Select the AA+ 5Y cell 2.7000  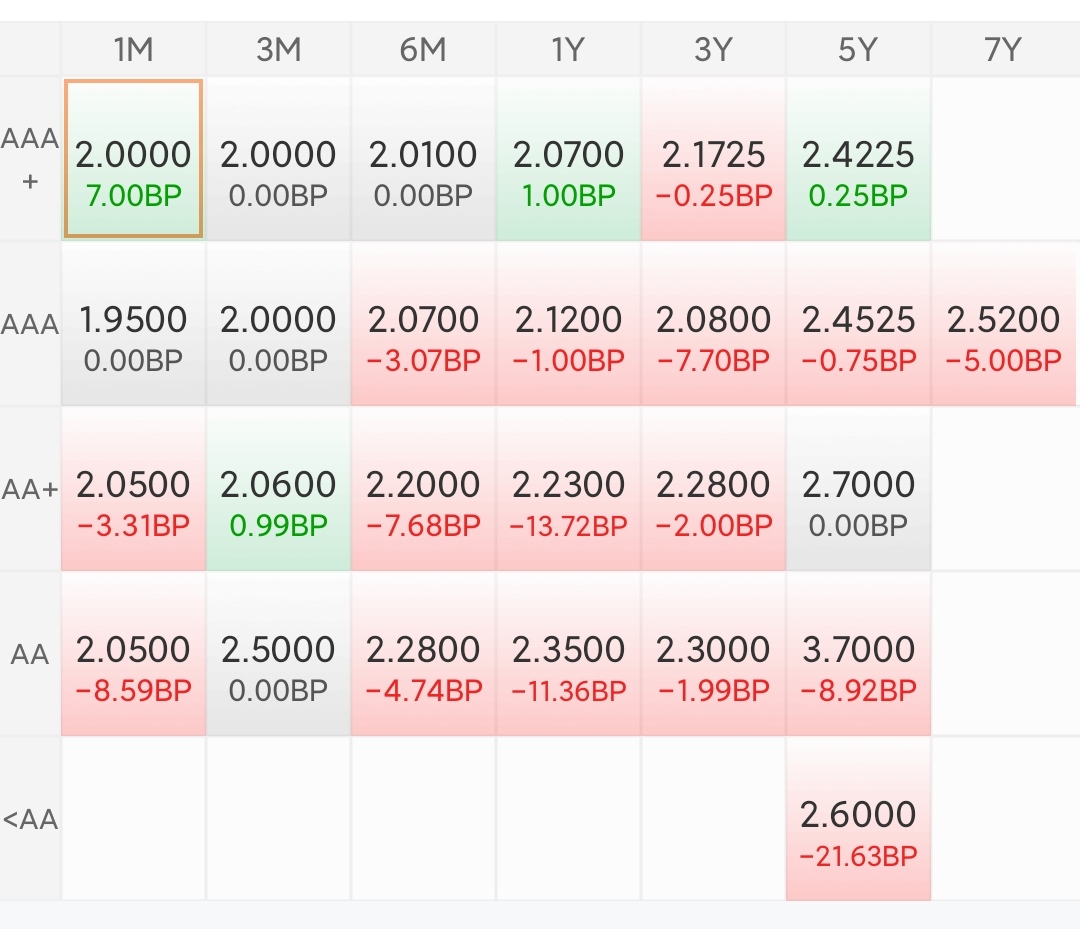858,489
